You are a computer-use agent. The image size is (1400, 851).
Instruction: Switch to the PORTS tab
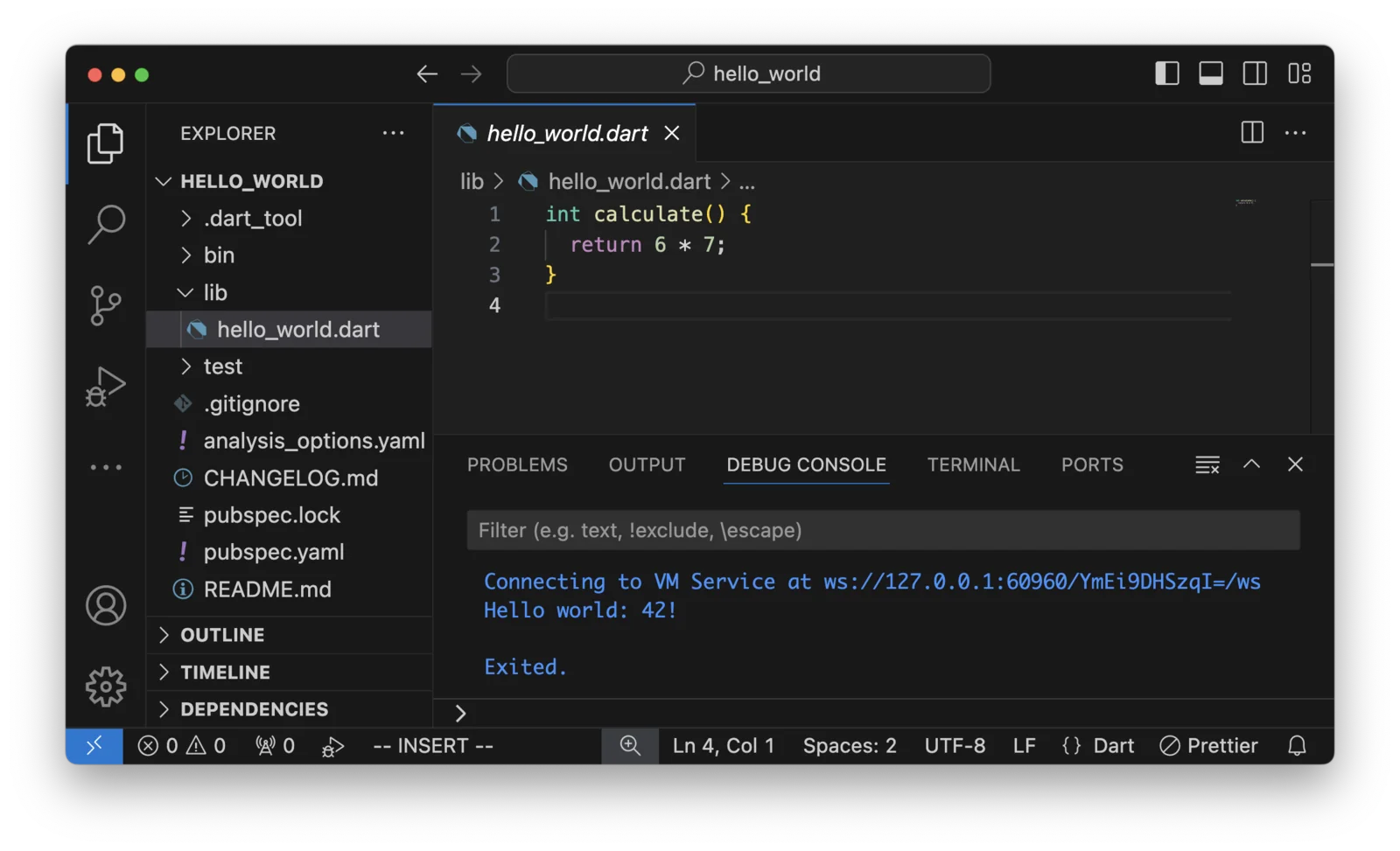[1092, 465]
